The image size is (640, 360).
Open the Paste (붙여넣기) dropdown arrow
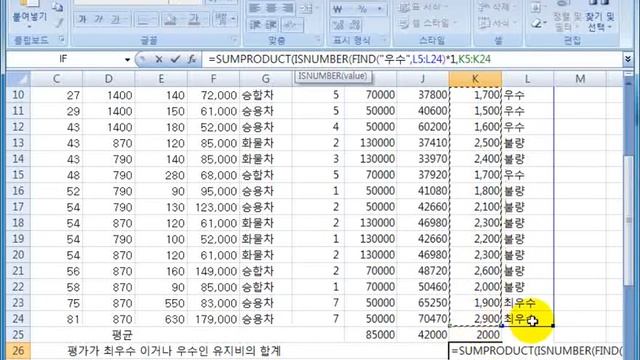(x=29, y=27)
